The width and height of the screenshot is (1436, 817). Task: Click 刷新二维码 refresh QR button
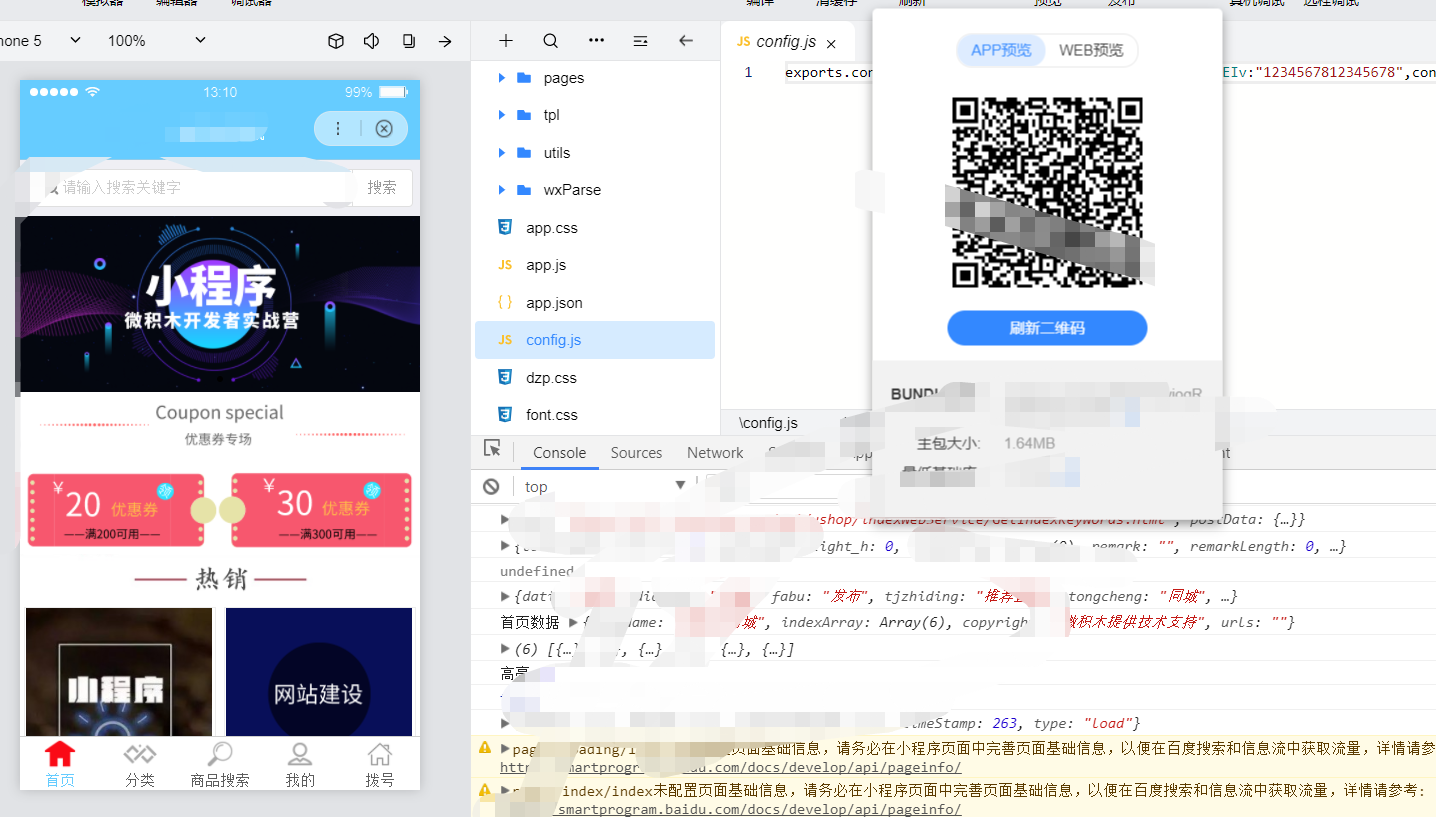click(1047, 328)
